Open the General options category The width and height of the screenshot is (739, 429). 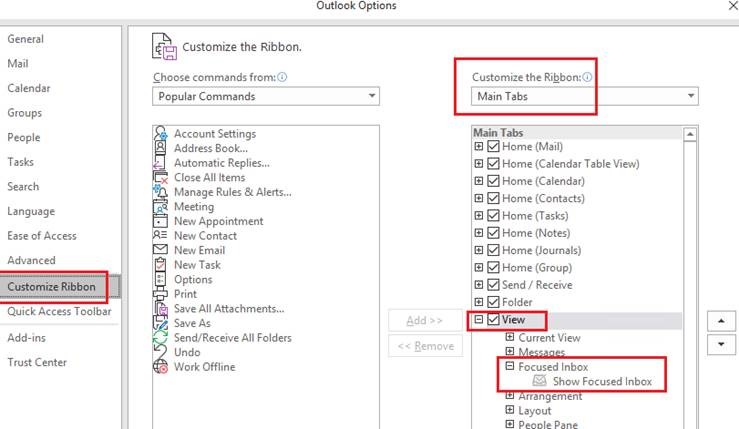coord(25,39)
